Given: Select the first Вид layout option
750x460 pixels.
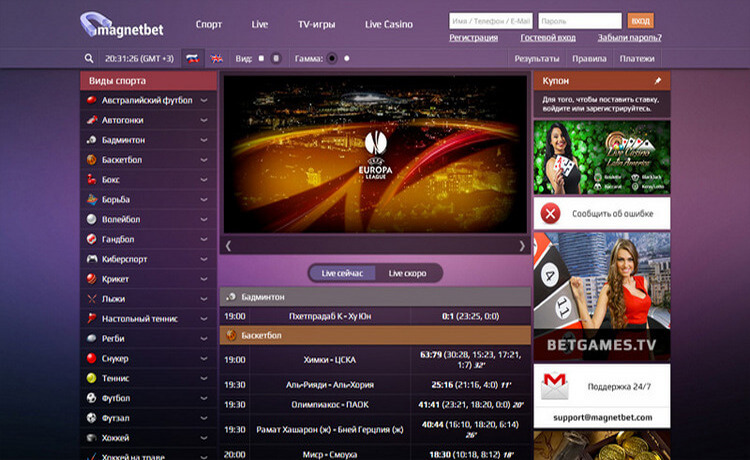Looking at the screenshot, I should pos(261,58).
